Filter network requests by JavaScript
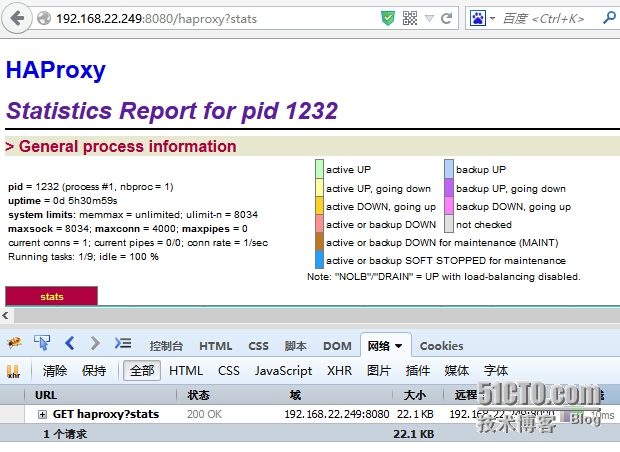The image size is (620, 452). tap(283, 371)
